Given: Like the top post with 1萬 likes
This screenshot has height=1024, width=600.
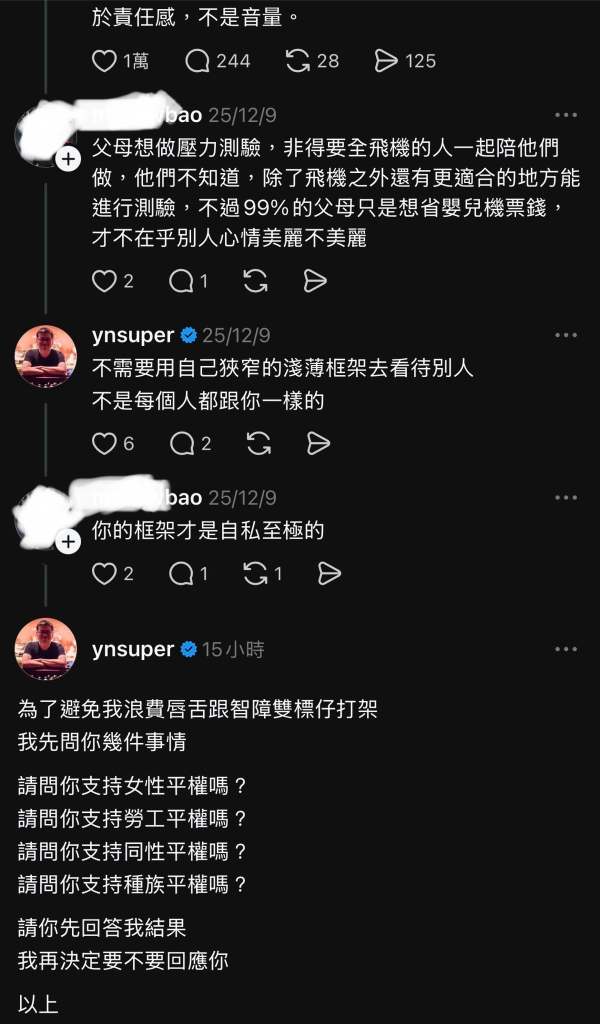Looking at the screenshot, I should point(105,61).
